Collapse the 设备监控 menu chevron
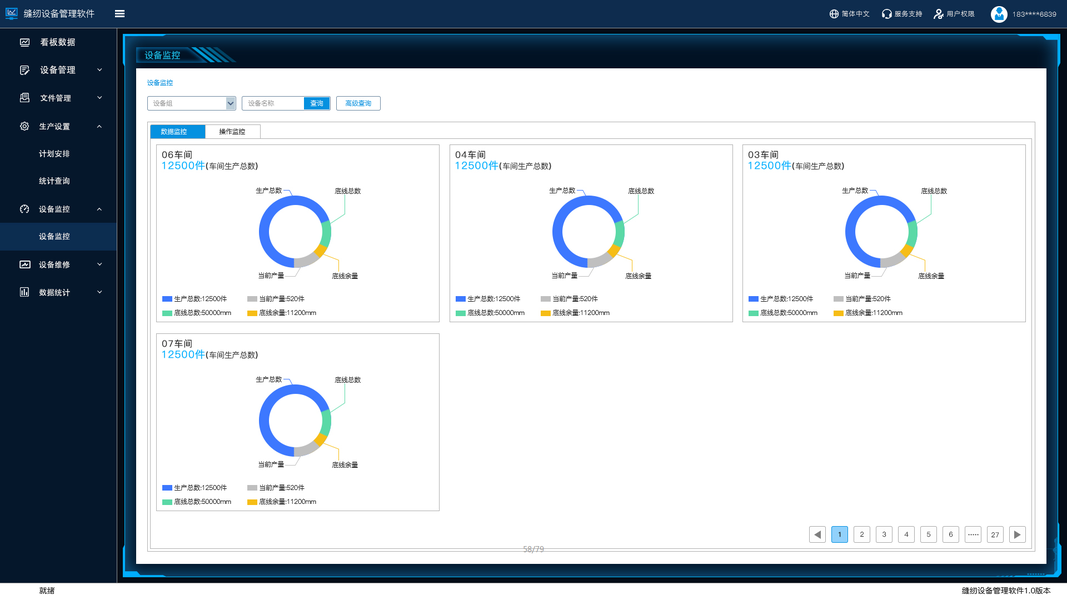Screen dimensions: 1067x600 point(99,209)
